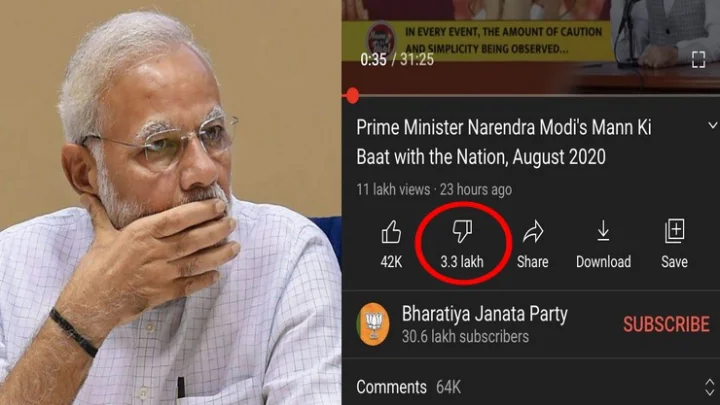Click the Download arrow icon
The height and width of the screenshot is (405, 720).
[603, 231]
